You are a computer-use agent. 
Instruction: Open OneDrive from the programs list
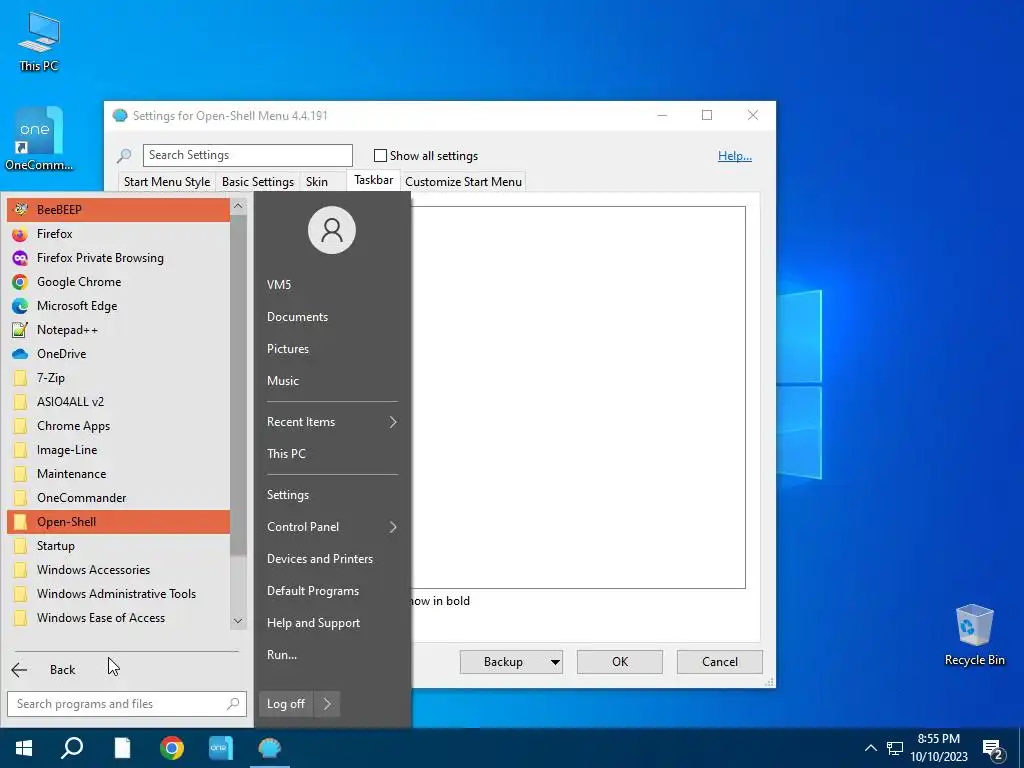118,354
